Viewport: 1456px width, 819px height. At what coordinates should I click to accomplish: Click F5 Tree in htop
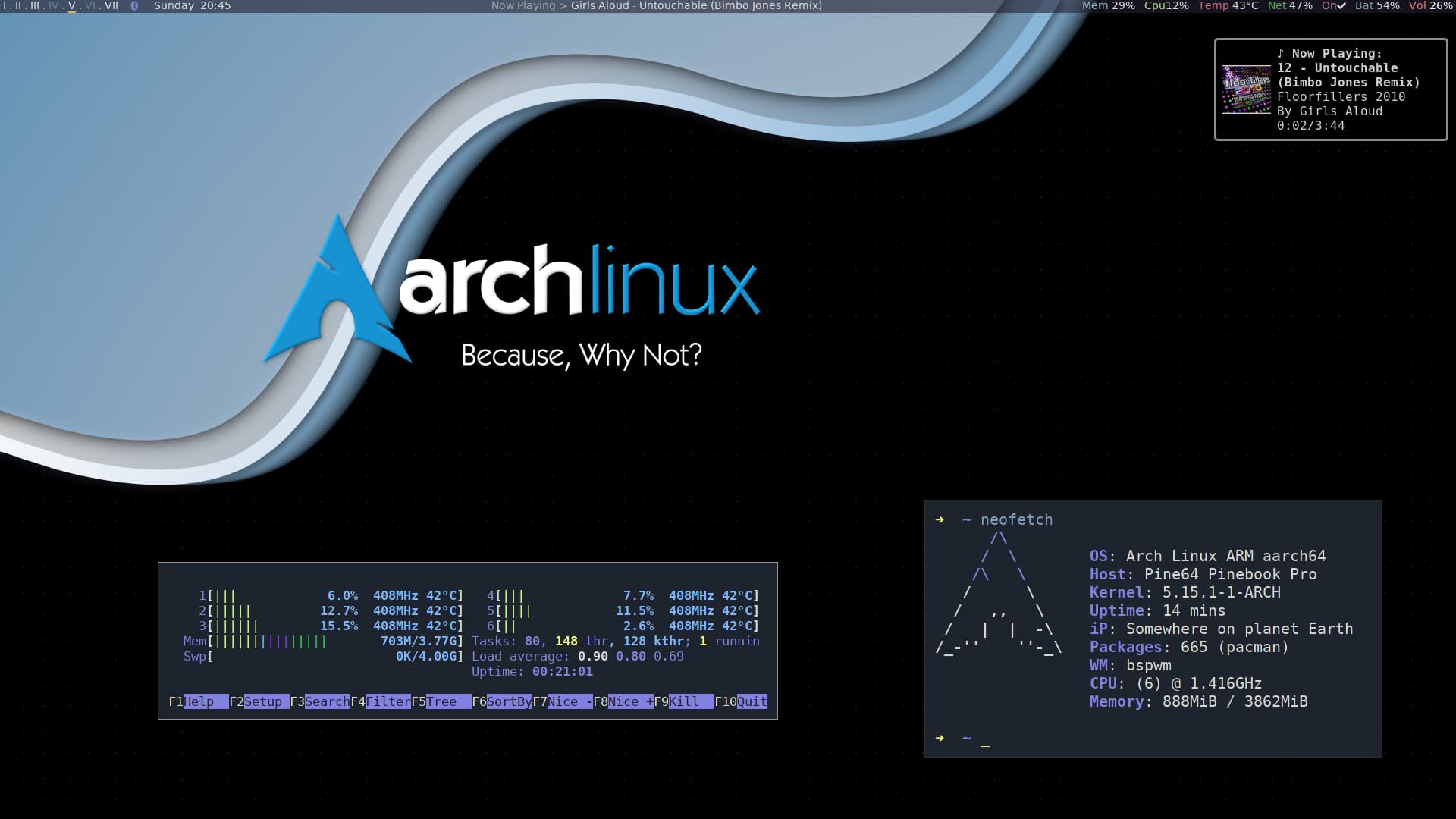pyautogui.click(x=441, y=701)
